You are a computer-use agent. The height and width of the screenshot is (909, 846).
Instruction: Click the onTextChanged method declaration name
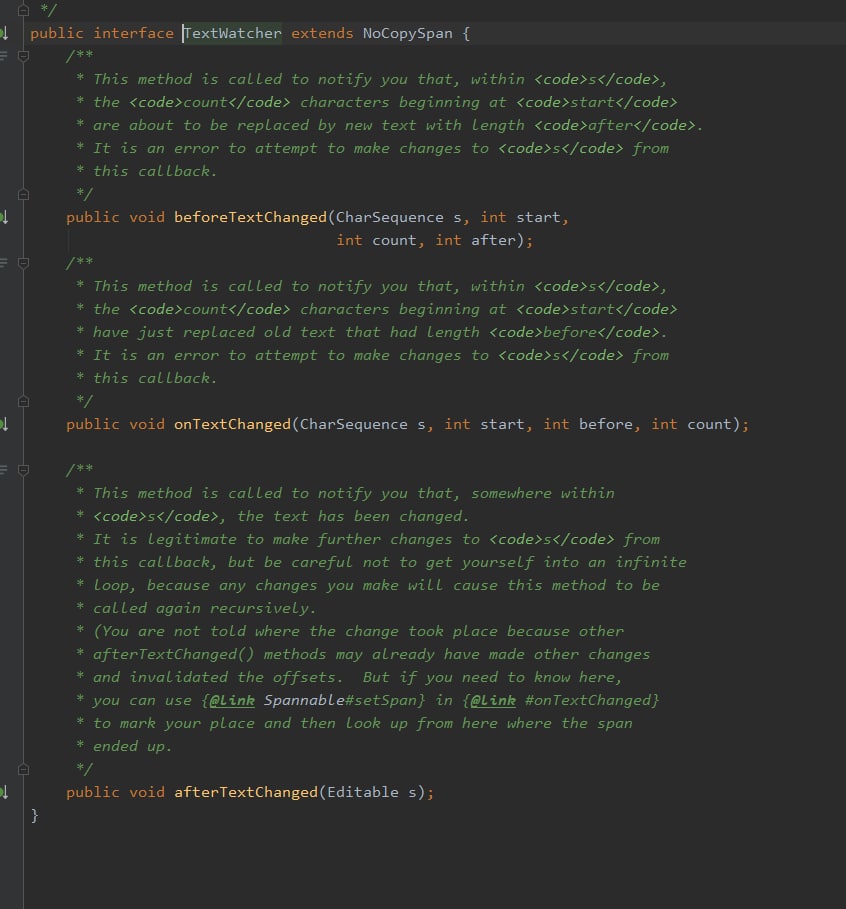(233, 424)
